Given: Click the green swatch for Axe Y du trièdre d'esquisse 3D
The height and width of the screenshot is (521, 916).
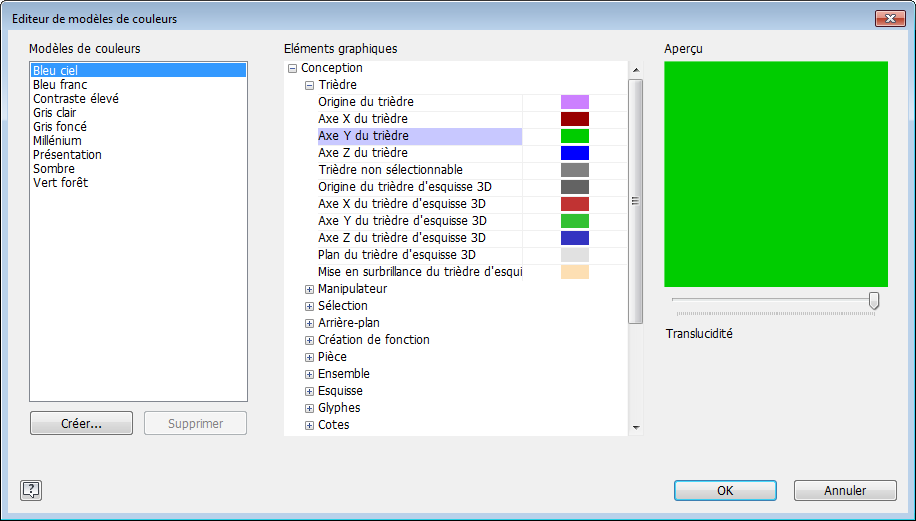Looking at the screenshot, I should coord(575,221).
